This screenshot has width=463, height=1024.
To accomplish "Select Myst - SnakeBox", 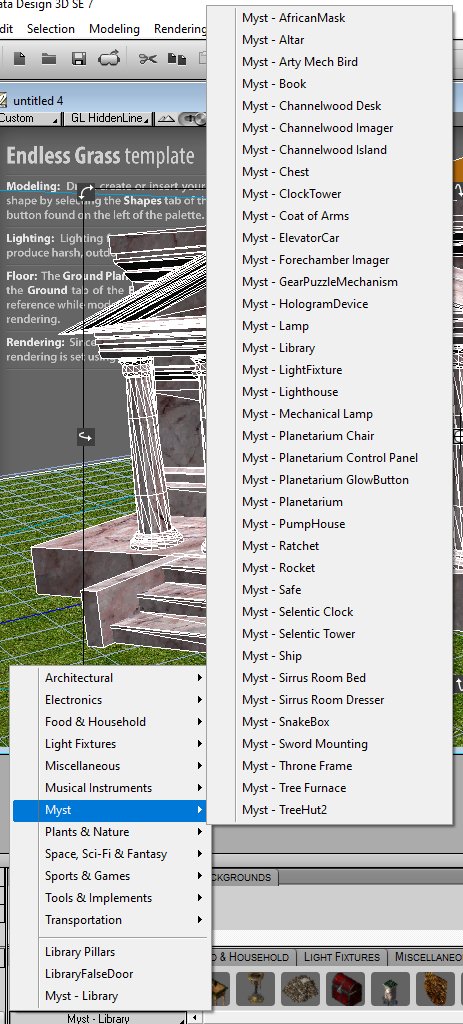I will point(330,722).
